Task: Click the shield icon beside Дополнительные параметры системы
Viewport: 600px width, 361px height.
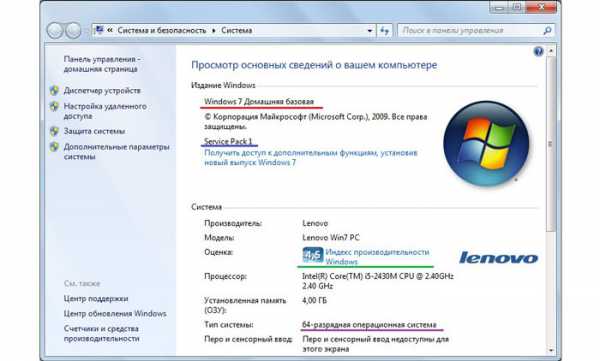Action: click(54, 147)
